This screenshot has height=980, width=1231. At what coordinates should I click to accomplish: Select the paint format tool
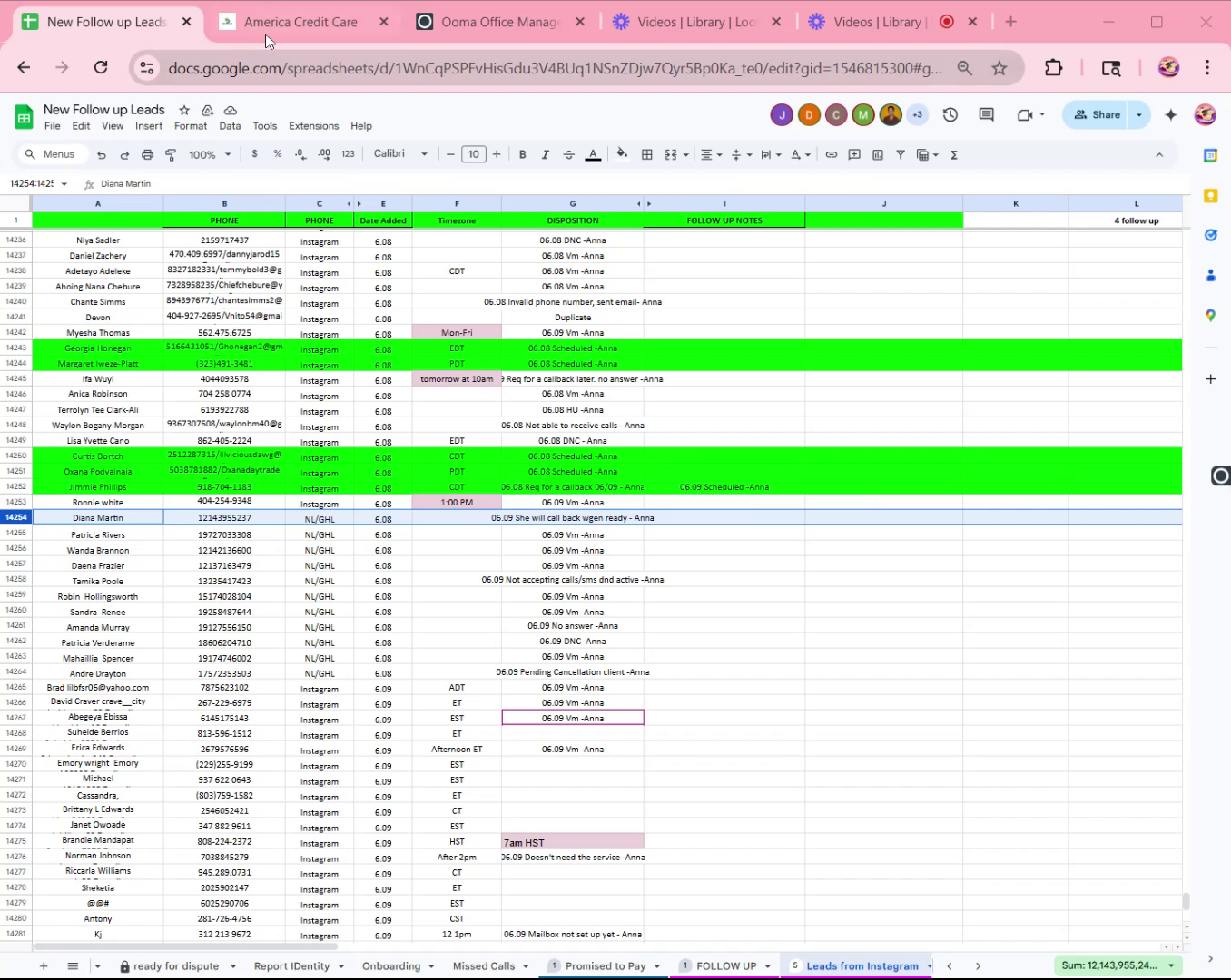(x=171, y=154)
